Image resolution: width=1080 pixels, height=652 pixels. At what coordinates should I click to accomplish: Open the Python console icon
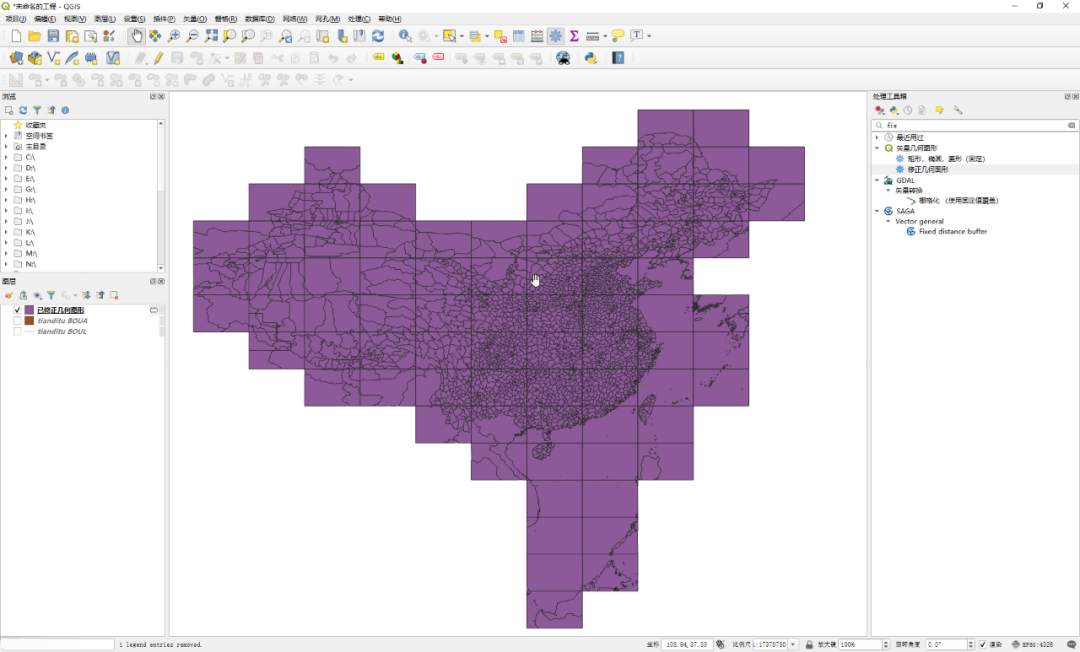click(591, 58)
